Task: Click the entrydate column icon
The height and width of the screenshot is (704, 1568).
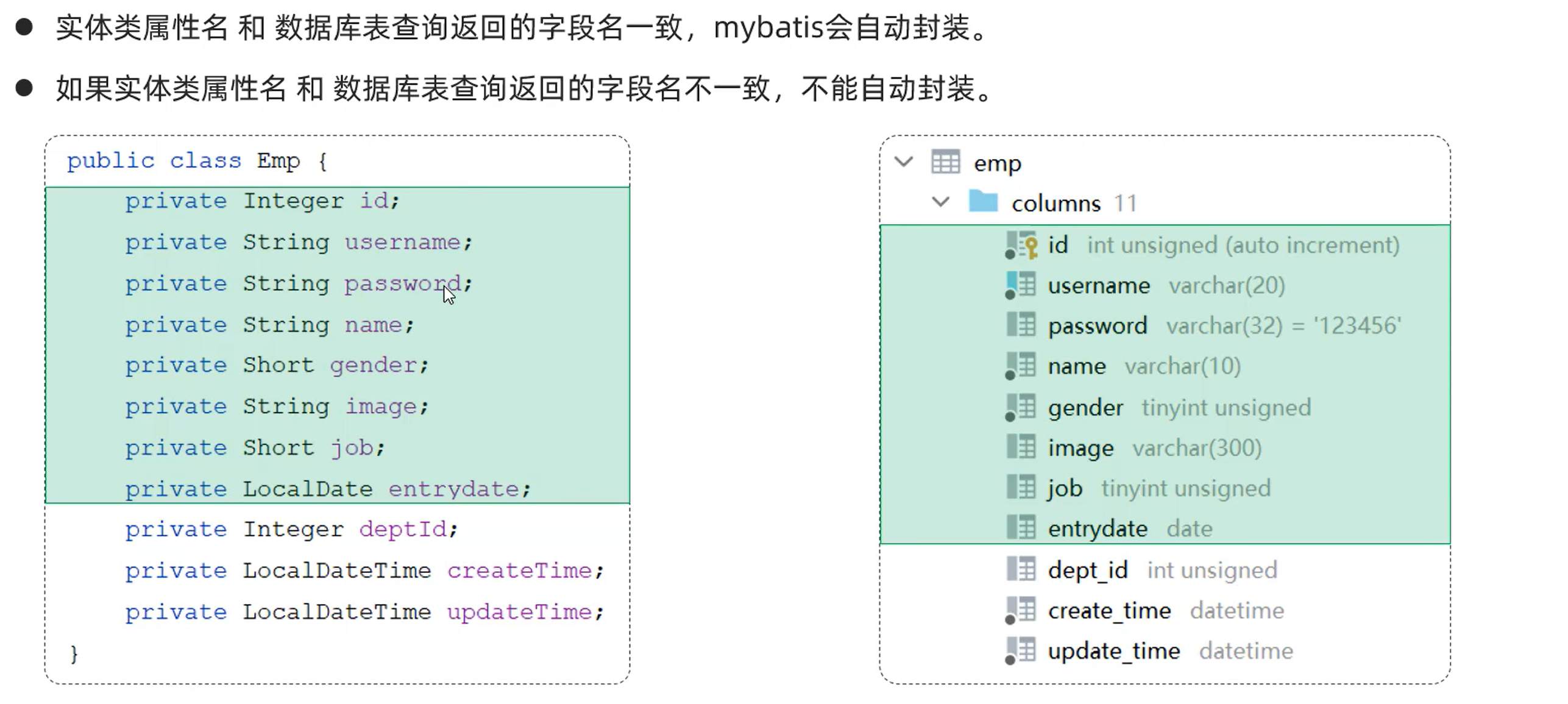Action: tap(1021, 527)
